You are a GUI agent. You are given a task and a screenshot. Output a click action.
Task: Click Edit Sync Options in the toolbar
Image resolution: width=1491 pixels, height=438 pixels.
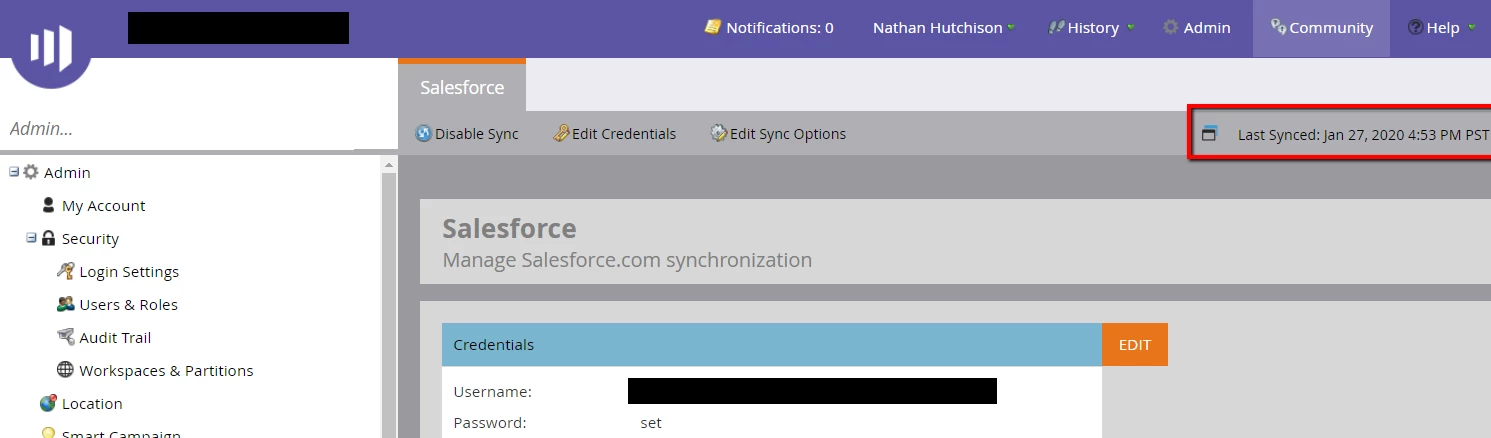[778, 134]
